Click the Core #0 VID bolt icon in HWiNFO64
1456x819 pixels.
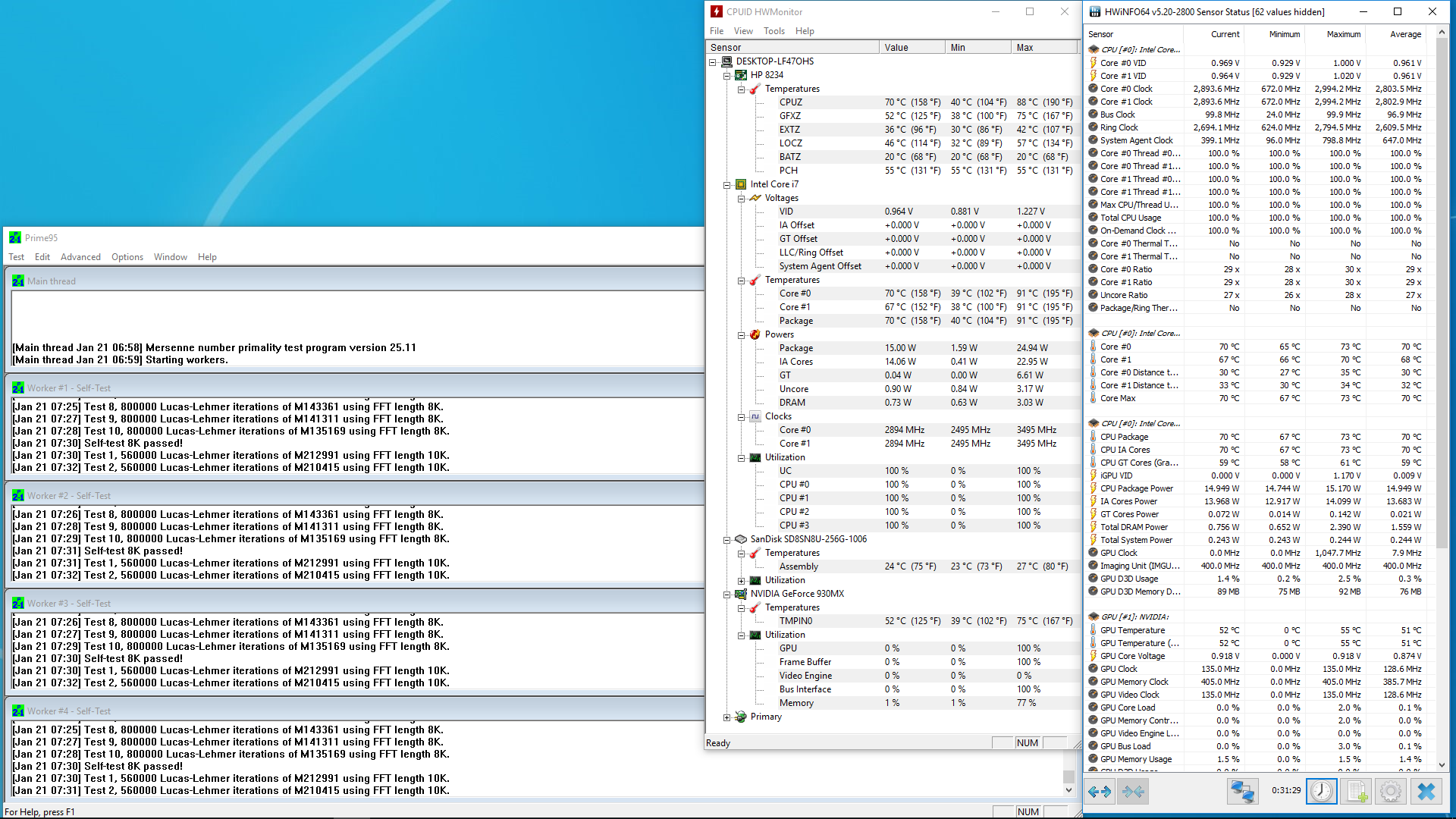pyautogui.click(x=1094, y=63)
